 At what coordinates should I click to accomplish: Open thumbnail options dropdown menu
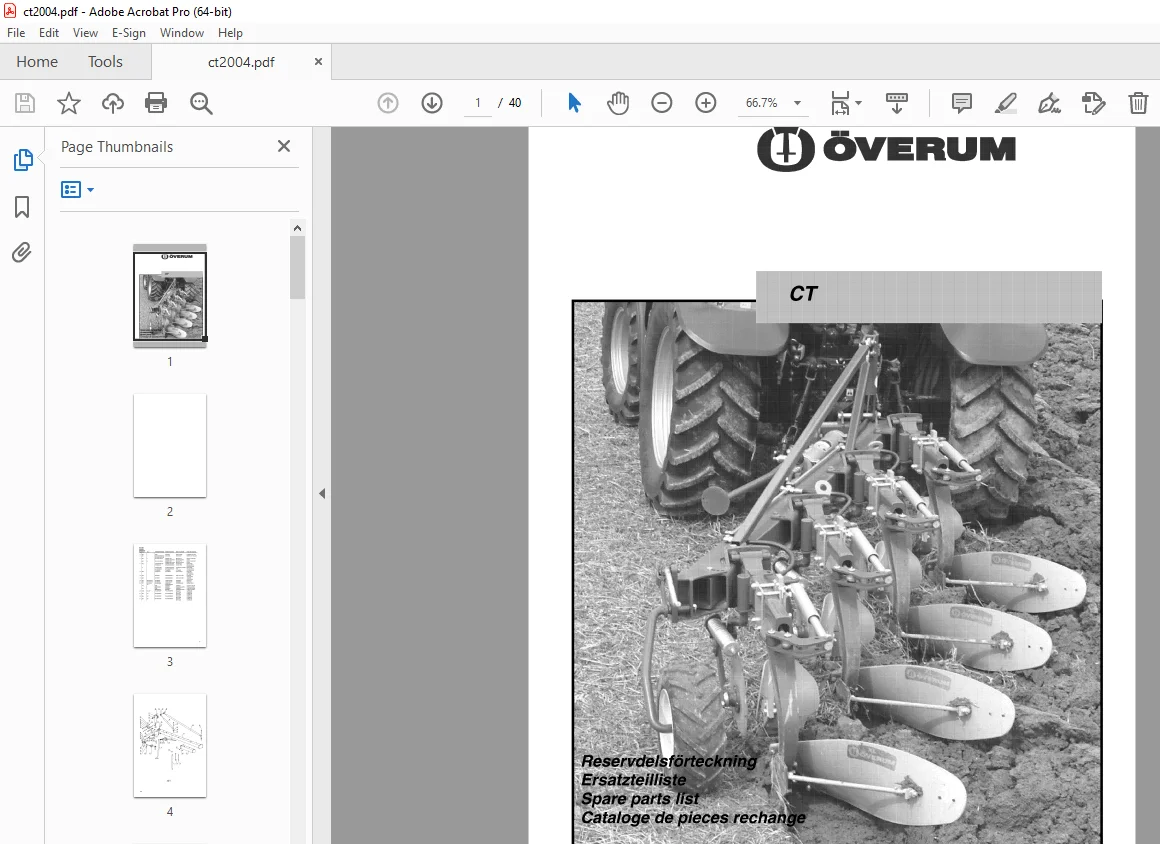78,190
